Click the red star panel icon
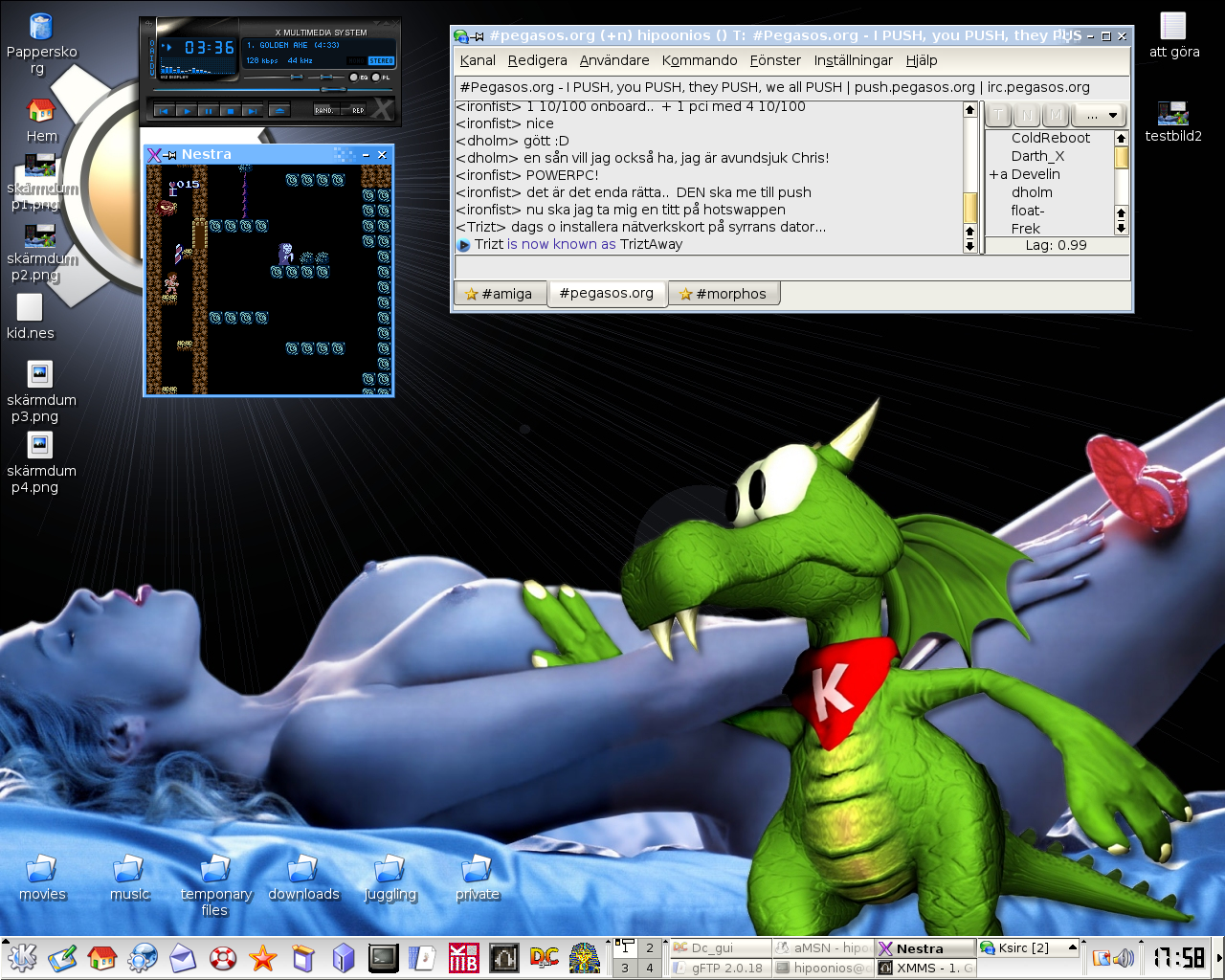1225x980 pixels. click(263, 957)
